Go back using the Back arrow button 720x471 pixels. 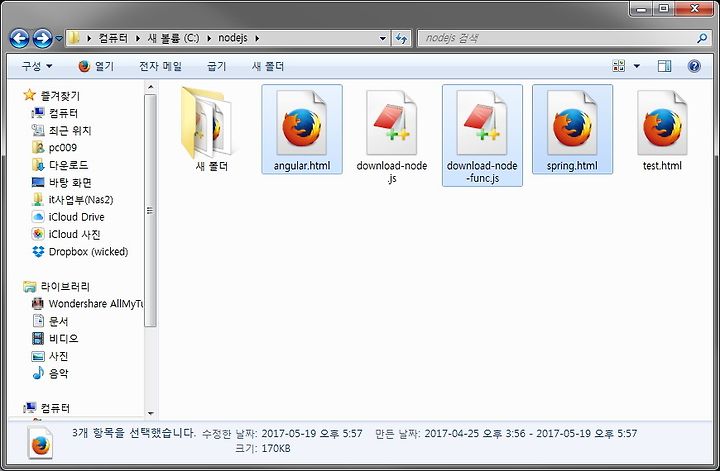[19, 39]
